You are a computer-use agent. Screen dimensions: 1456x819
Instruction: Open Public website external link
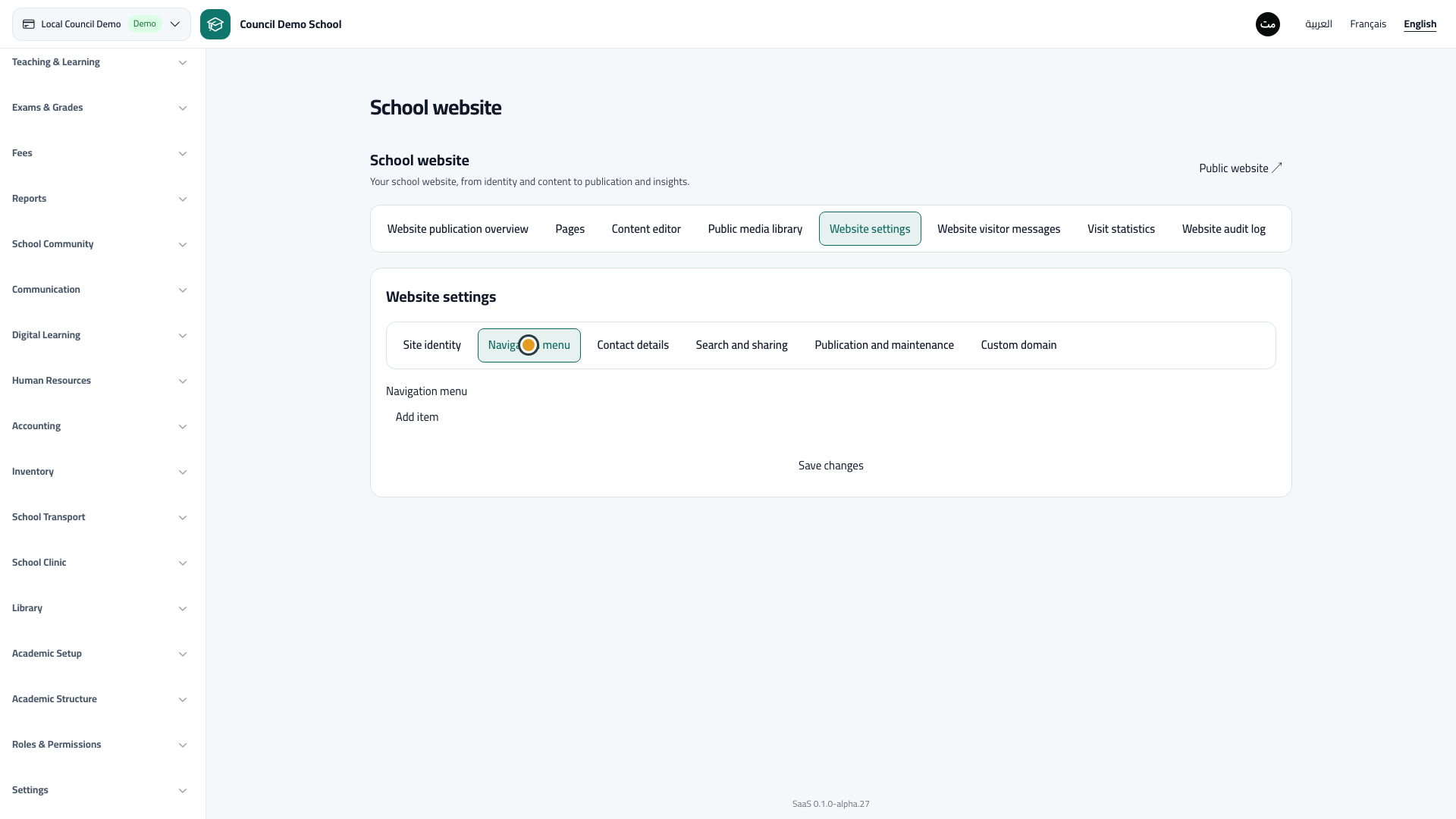coord(1241,168)
